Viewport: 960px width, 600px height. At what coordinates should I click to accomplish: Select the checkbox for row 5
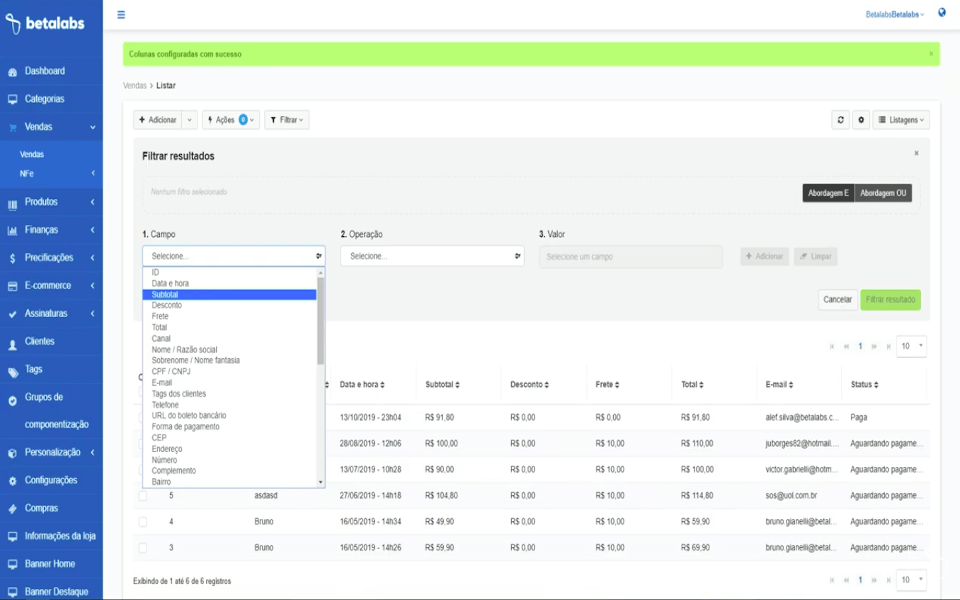click(143, 496)
